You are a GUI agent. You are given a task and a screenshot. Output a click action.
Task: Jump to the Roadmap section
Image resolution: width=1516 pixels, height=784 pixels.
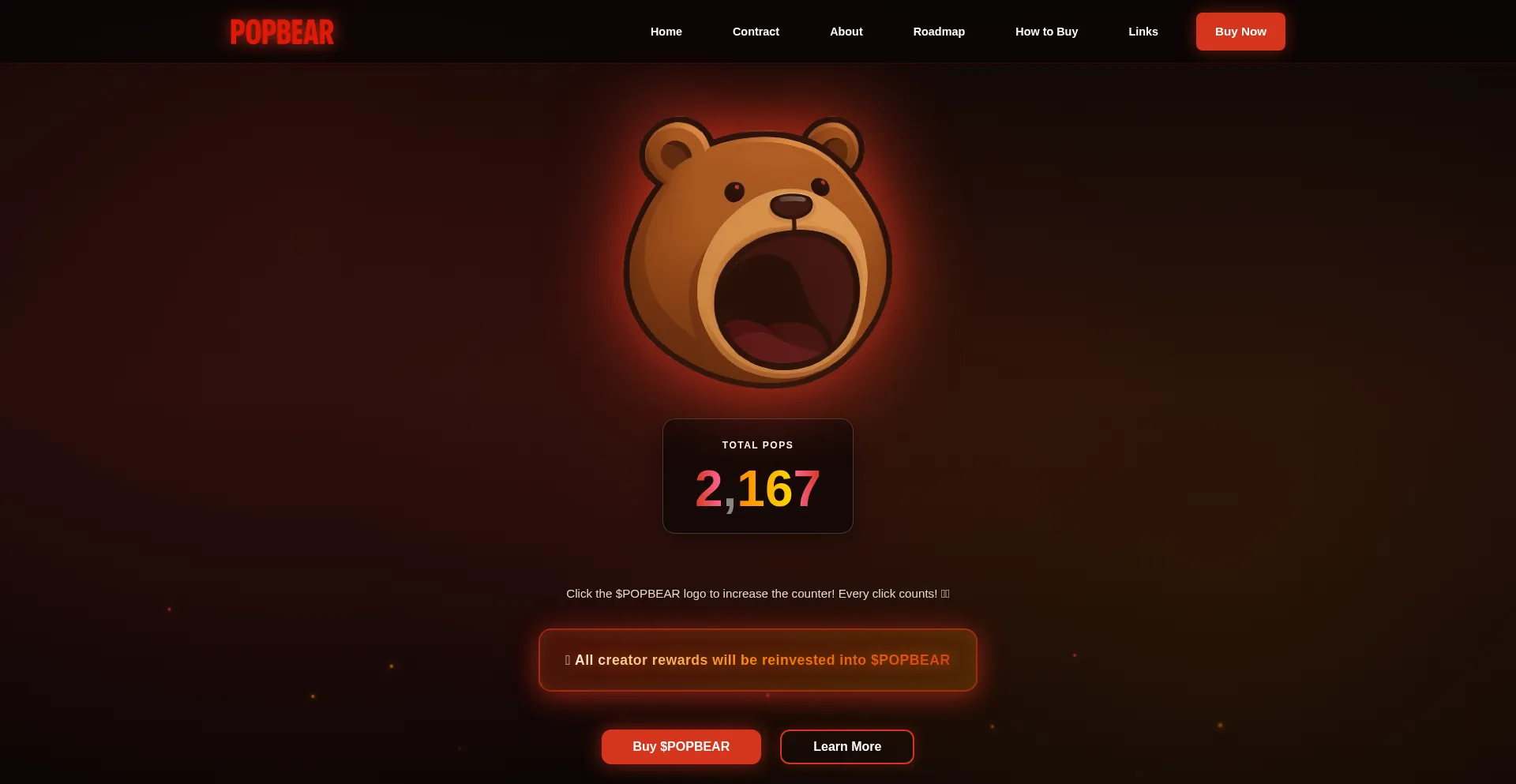pyautogui.click(x=939, y=32)
